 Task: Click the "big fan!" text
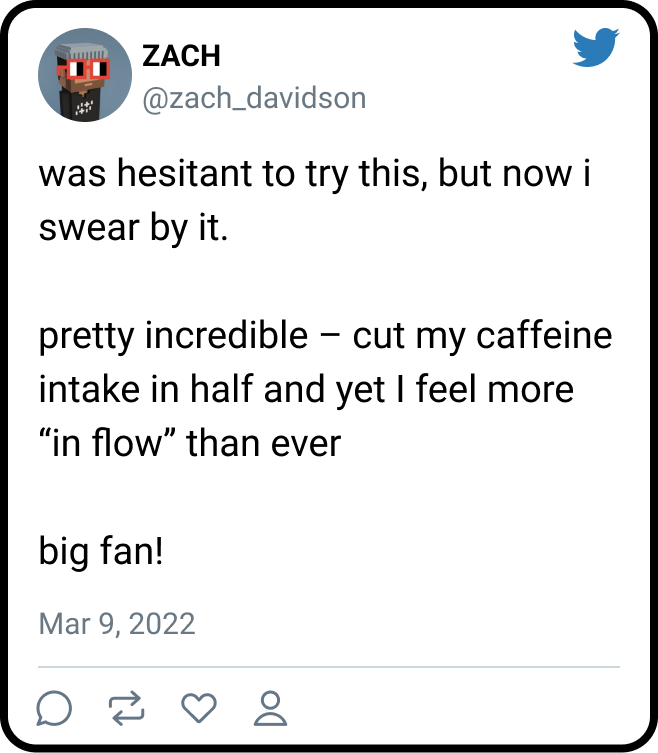coord(100,549)
